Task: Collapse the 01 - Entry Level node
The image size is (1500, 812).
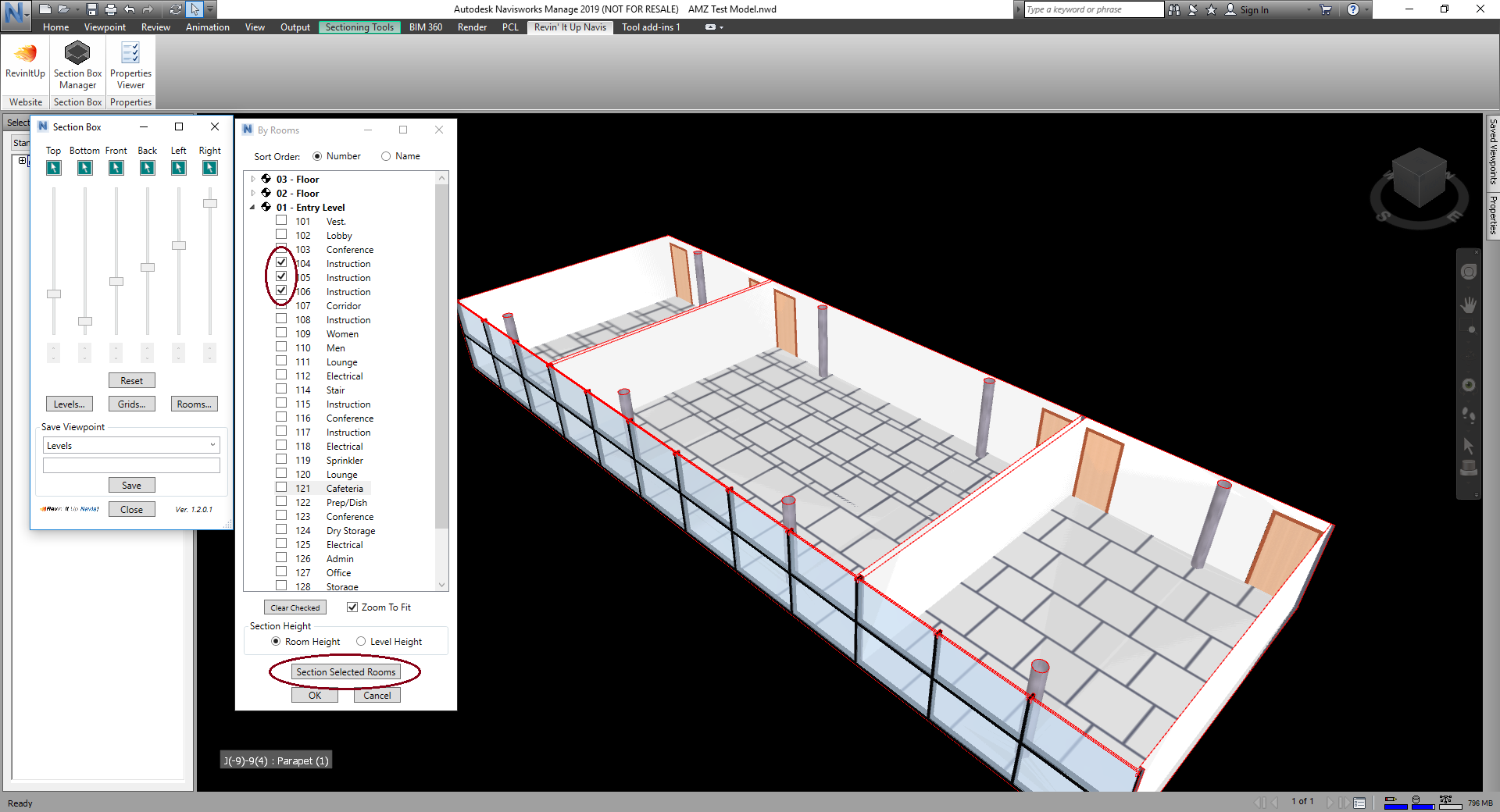Action: tap(252, 207)
